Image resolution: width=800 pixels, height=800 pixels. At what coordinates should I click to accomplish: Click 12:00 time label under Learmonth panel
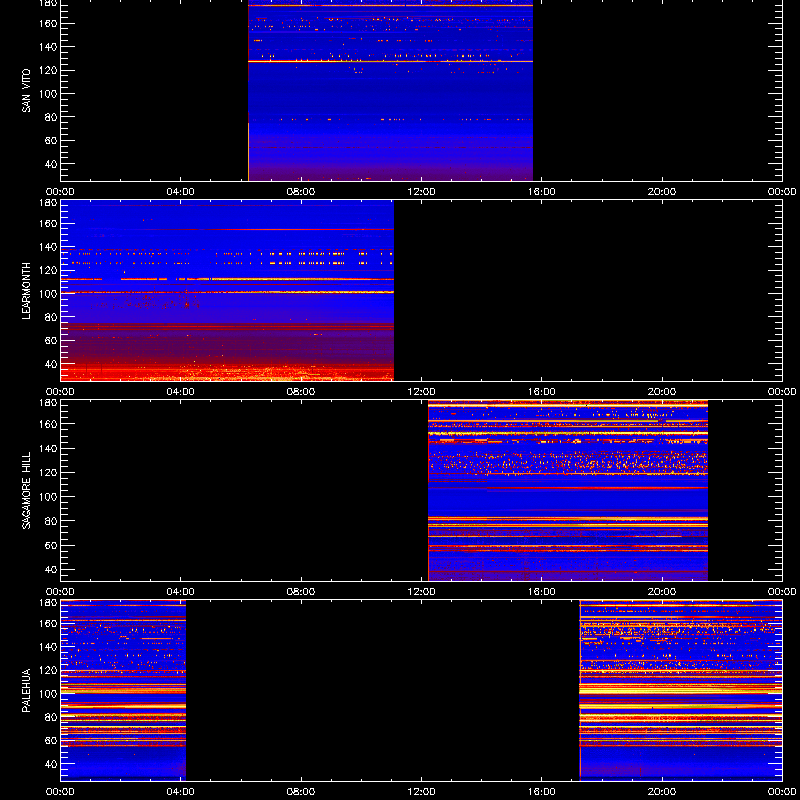coord(421,392)
